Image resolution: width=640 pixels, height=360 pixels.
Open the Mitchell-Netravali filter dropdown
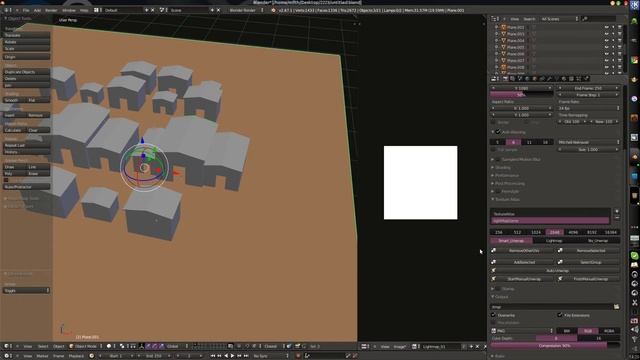click(x=588, y=142)
